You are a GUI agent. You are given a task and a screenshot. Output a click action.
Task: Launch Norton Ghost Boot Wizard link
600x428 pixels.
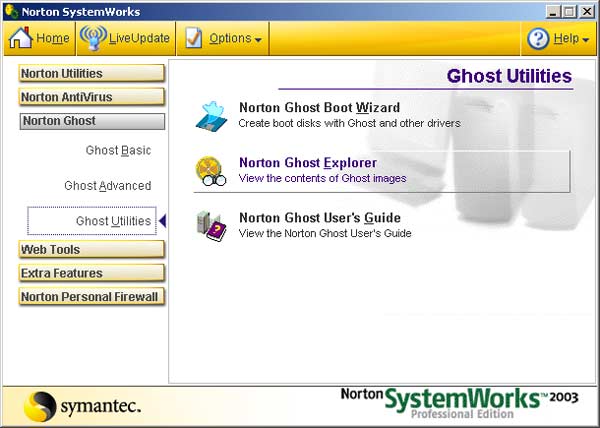pos(320,107)
